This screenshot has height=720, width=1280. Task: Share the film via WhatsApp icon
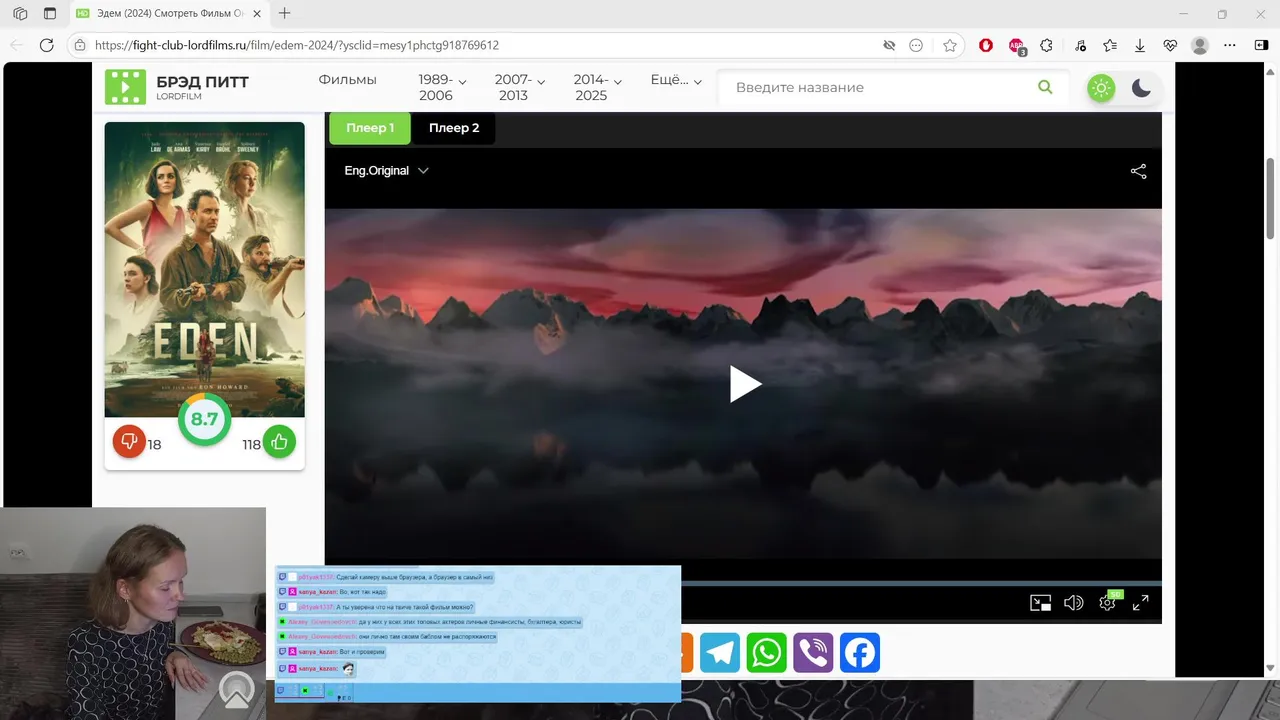(x=767, y=653)
